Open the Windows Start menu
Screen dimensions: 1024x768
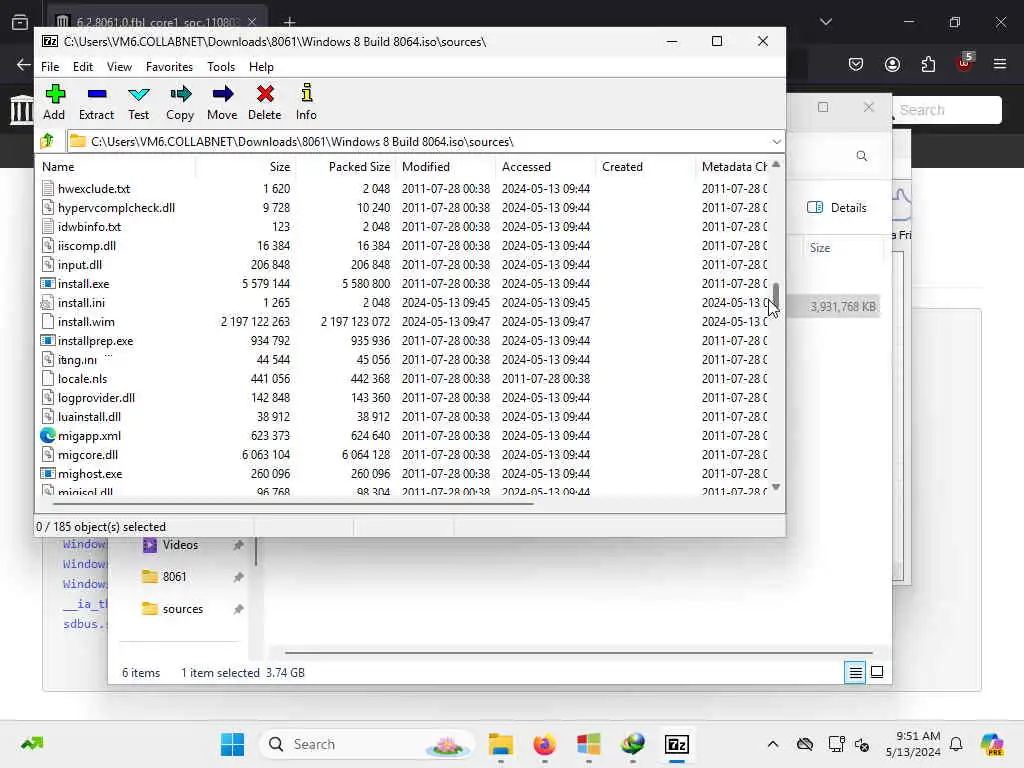(232, 744)
